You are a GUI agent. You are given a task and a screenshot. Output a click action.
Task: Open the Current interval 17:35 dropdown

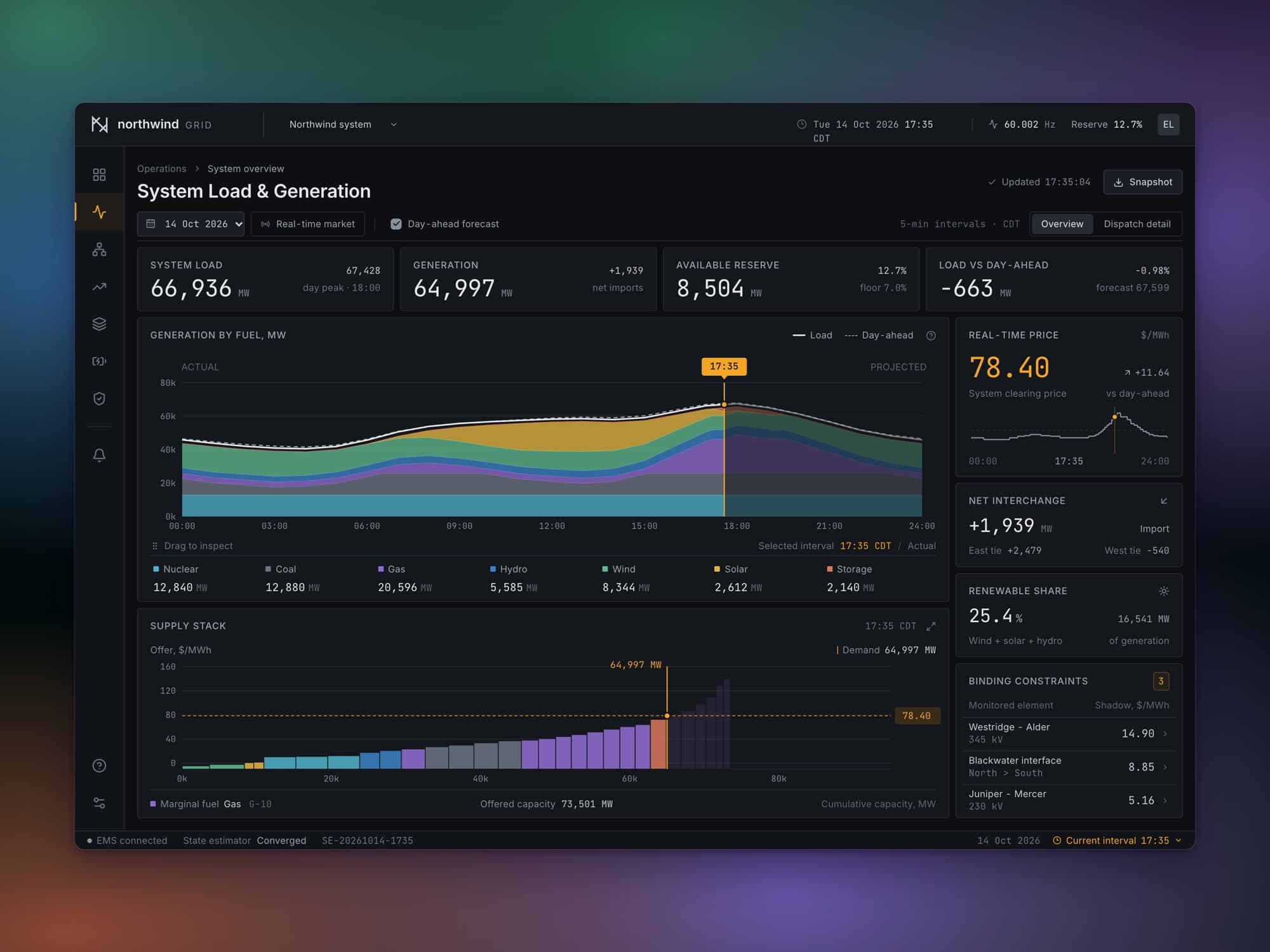1117,840
